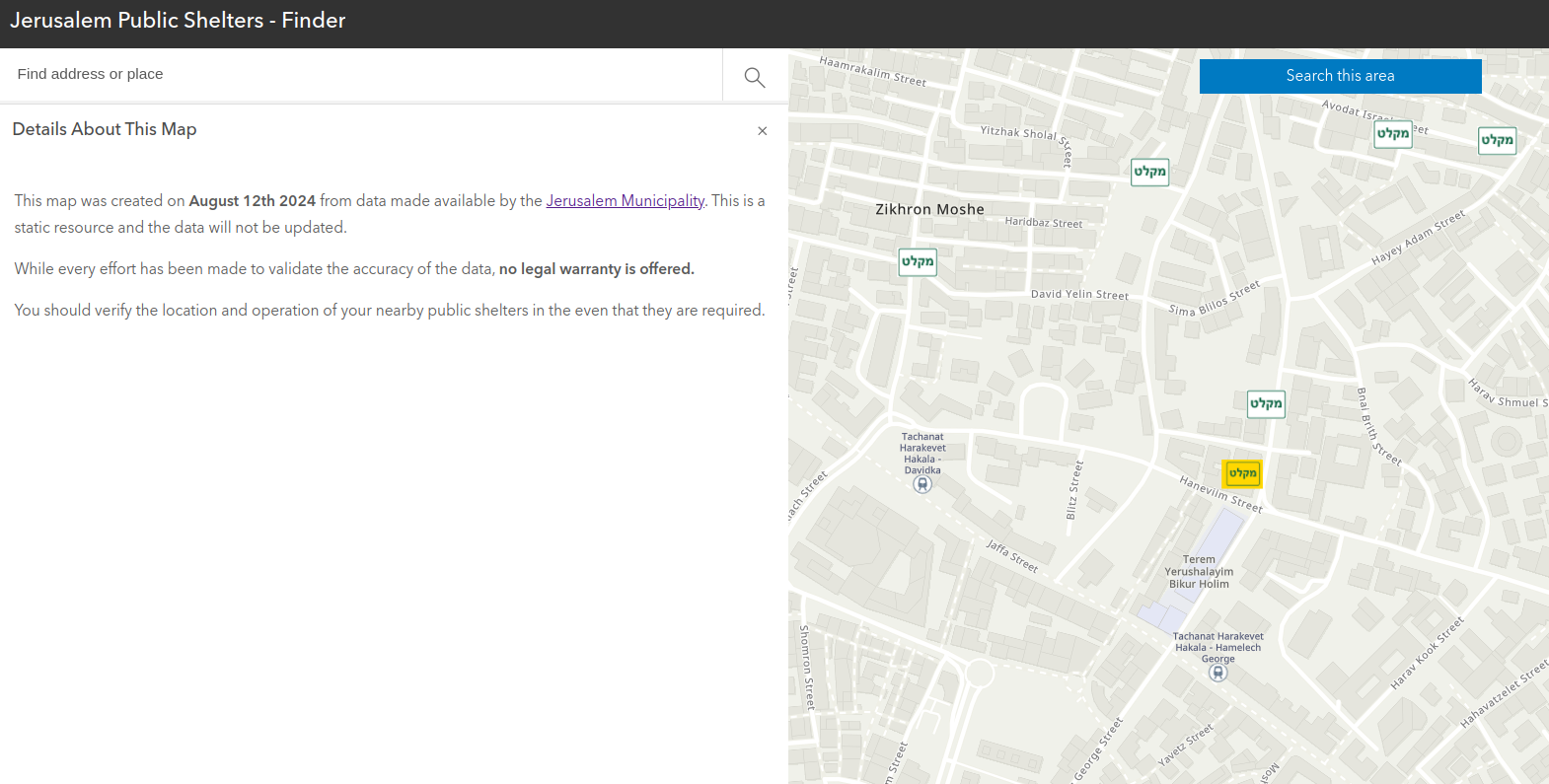1549x784 pixels.
Task: Click the Hahavatzelet Street label
Action: point(1505,695)
